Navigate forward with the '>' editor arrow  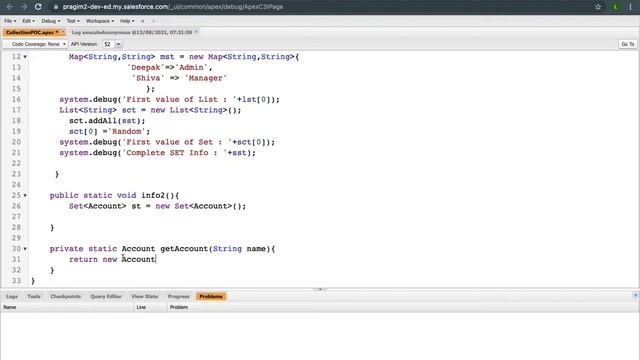153,21
